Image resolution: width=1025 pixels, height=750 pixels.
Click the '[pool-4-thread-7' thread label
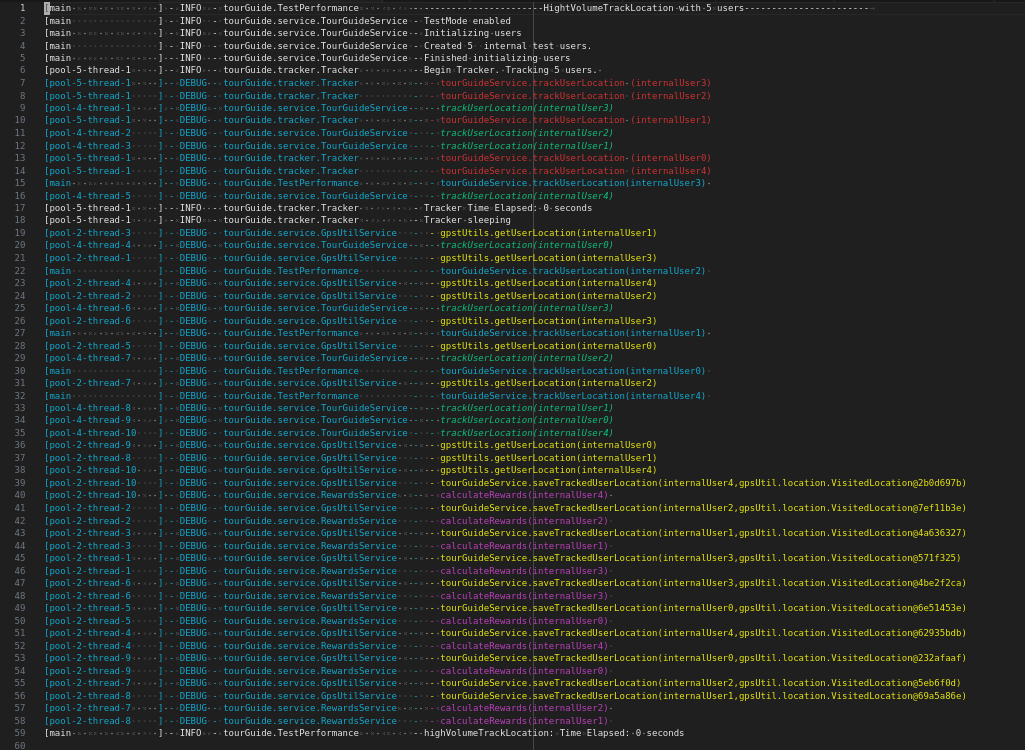click(x=88, y=358)
